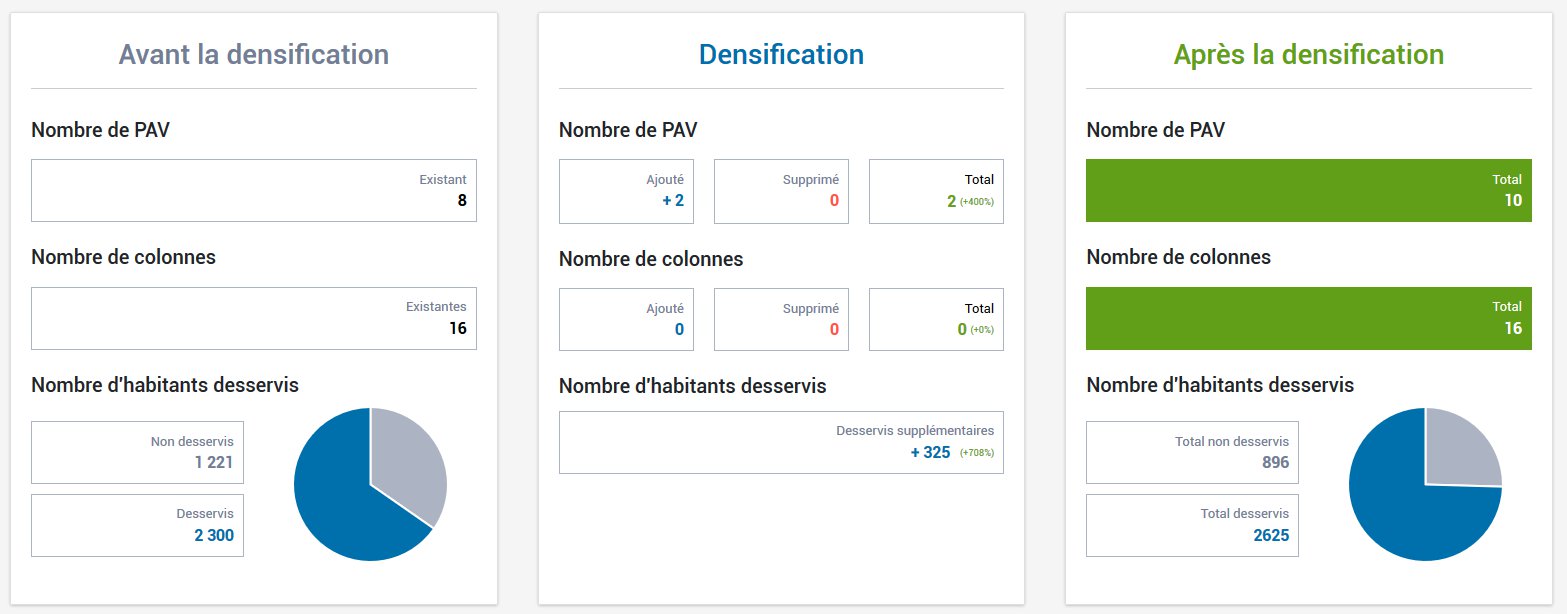The height and width of the screenshot is (614, 1567).
Task: Click the "Avant la densification" panel heading
Action: [254, 54]
